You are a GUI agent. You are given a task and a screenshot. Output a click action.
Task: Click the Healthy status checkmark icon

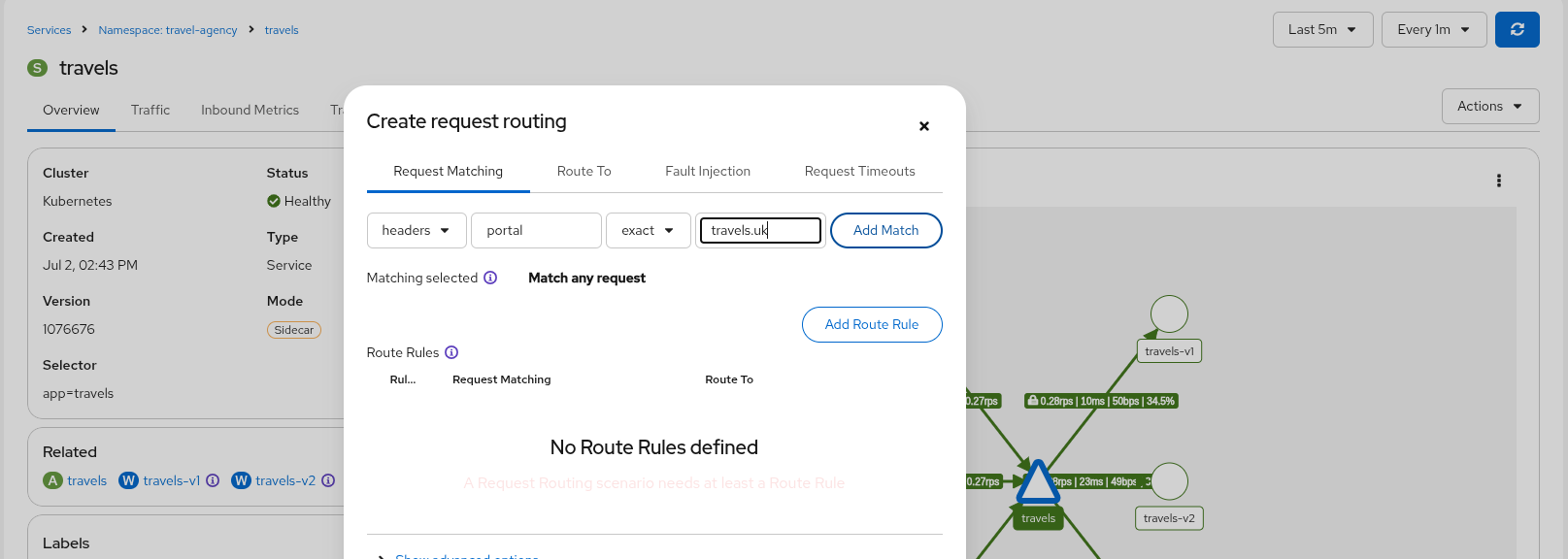pyautogui.click(x=274, y=201)
